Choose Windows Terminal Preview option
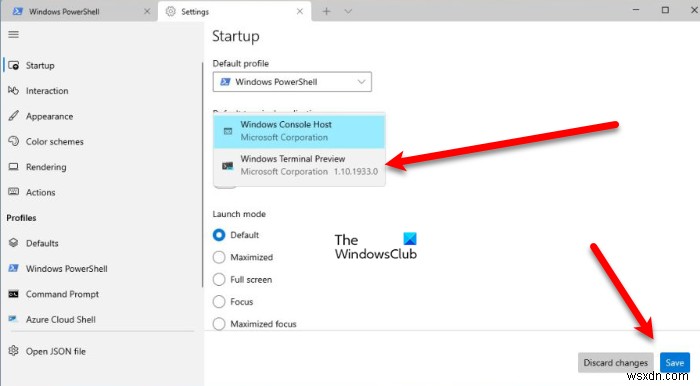This screenshot has width=700, height=386. [299, 166]
